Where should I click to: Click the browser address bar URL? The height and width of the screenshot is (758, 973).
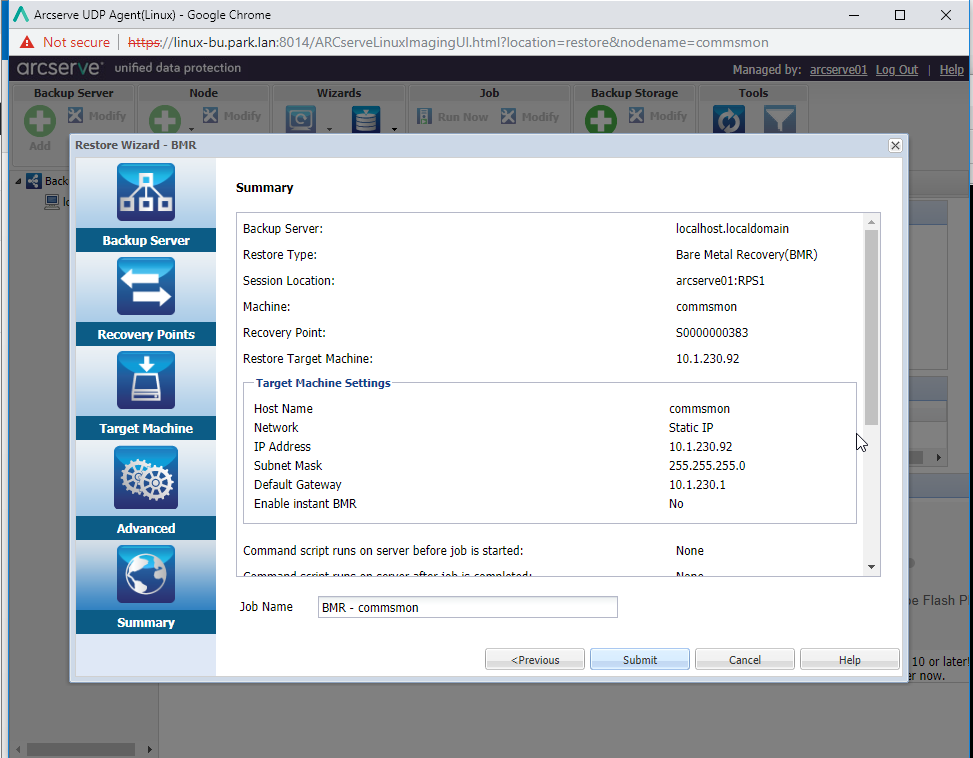pos(448,42)
